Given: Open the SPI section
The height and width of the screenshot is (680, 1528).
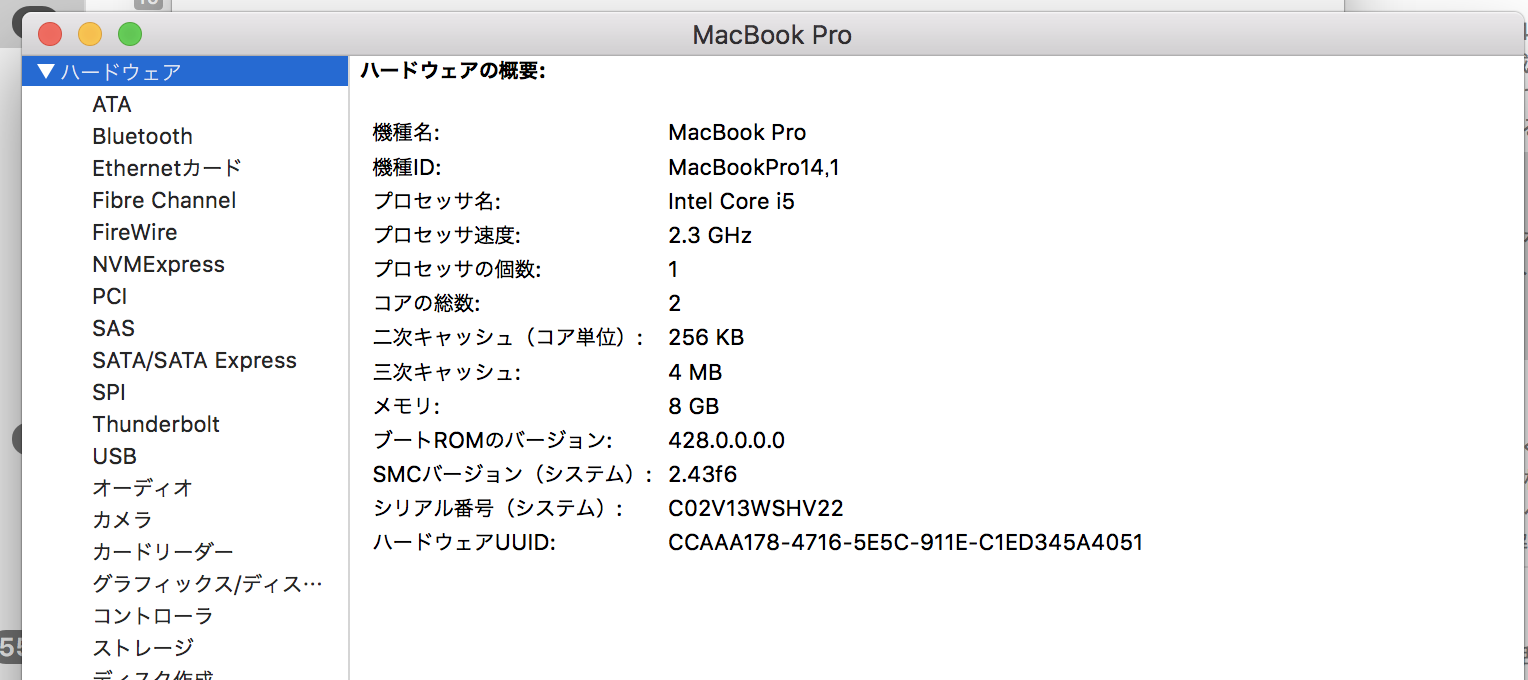Looking at the screenshot, I should click(109, 392).
